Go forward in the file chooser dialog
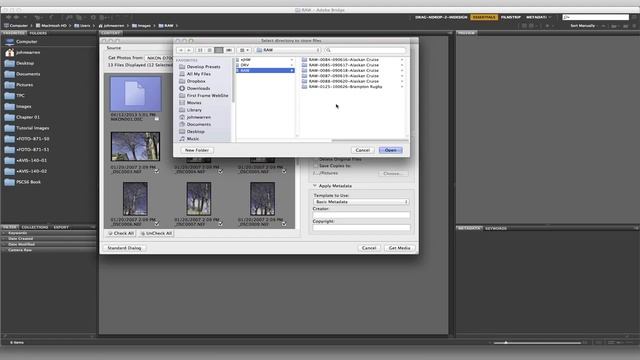The height and width of the screenshot is (360, 640). [x=189, y=50]
